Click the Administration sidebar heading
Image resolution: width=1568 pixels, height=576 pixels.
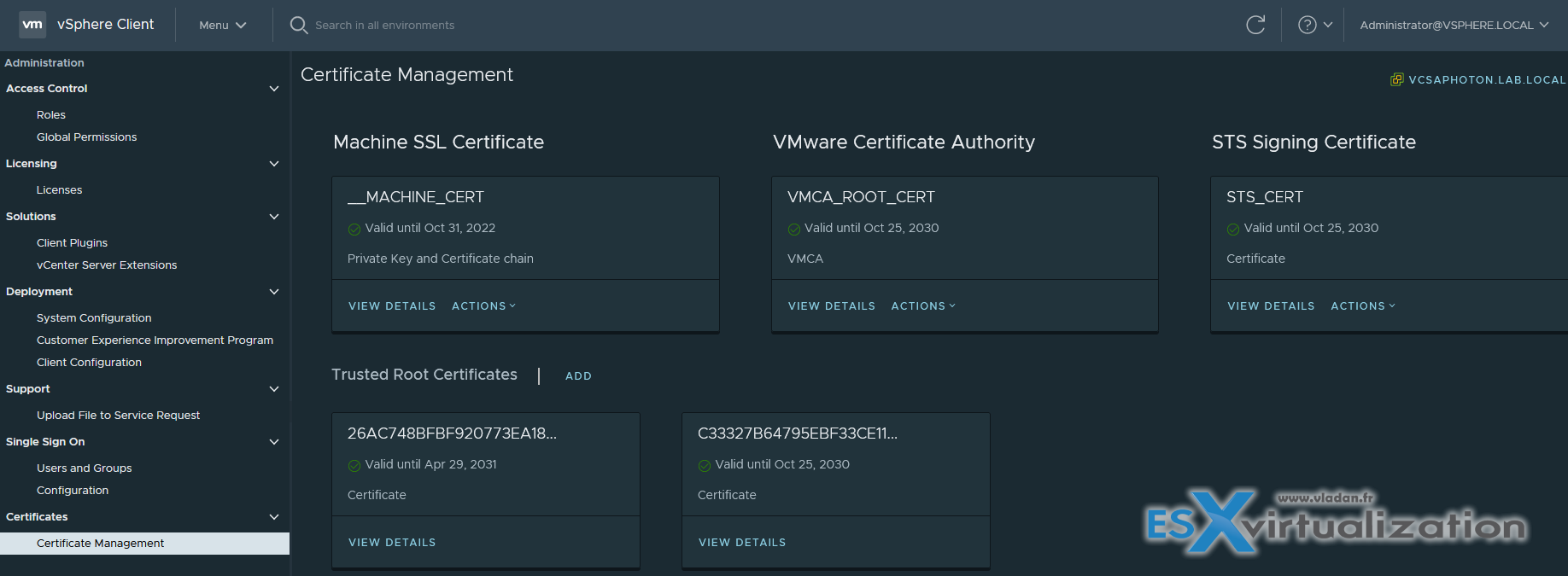point(44,62)
